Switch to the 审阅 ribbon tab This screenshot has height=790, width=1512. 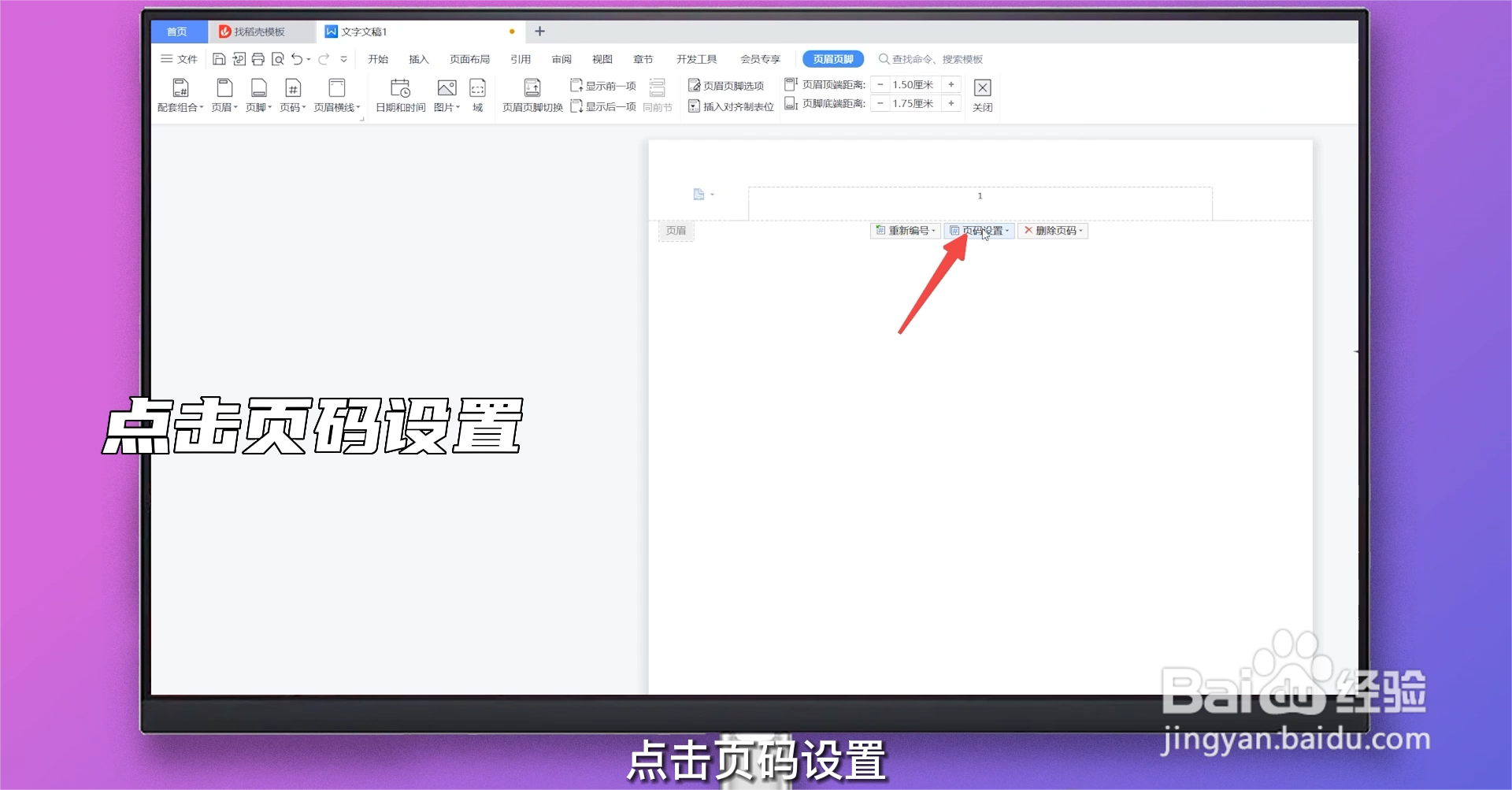coord(561,59)
